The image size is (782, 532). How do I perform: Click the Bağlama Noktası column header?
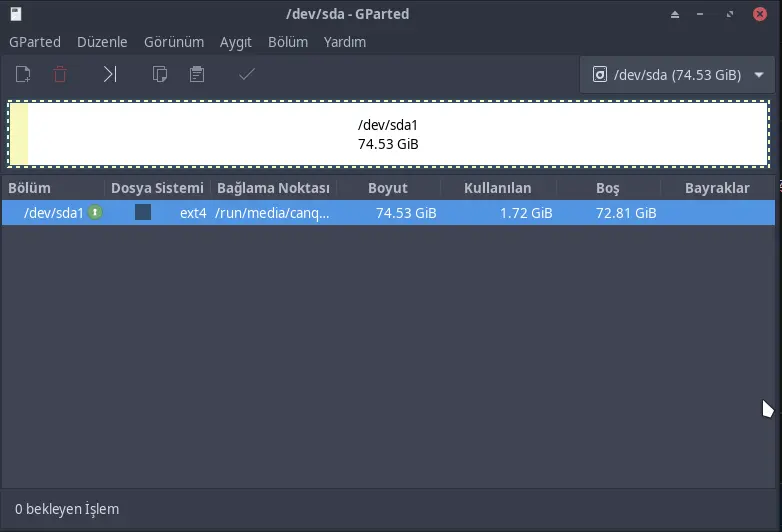(x=273, y=188)
